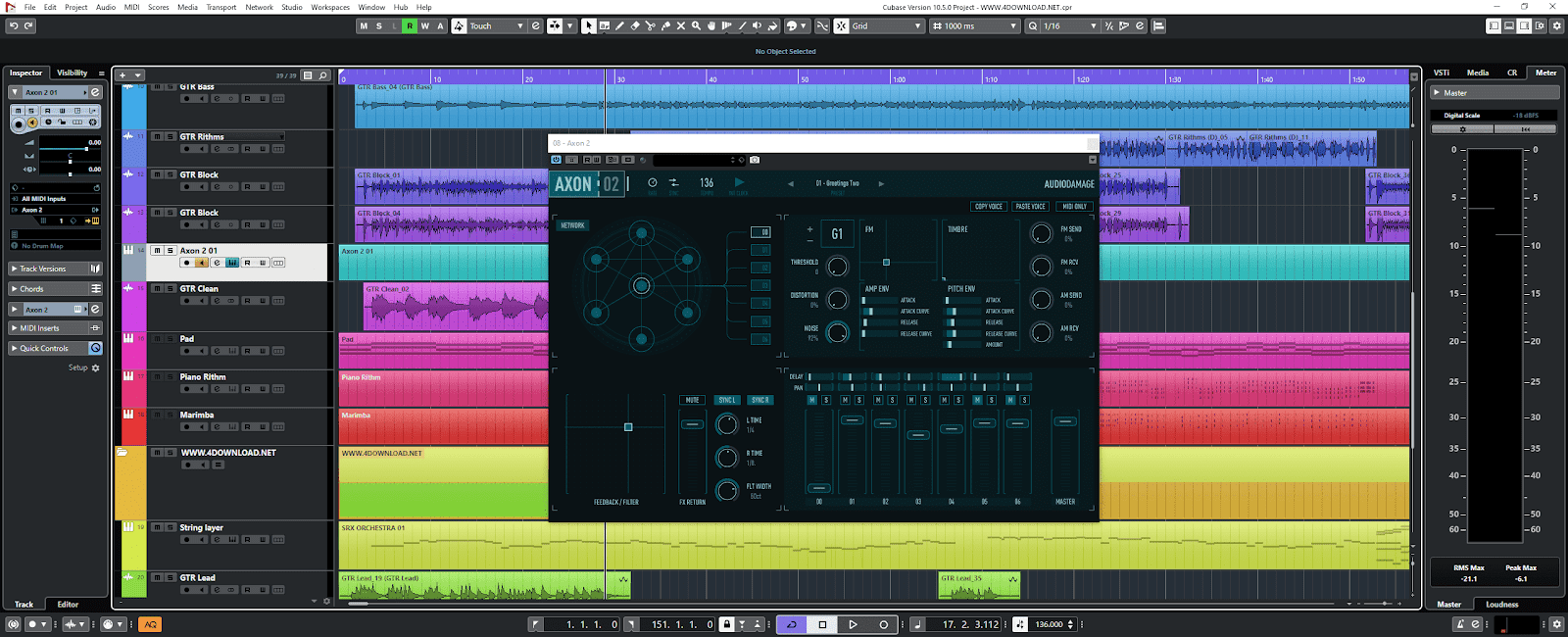Select the Erase tool in toolbar
Image resolution: width=1568 pixels, height=637 pixels.
point(635,26)
